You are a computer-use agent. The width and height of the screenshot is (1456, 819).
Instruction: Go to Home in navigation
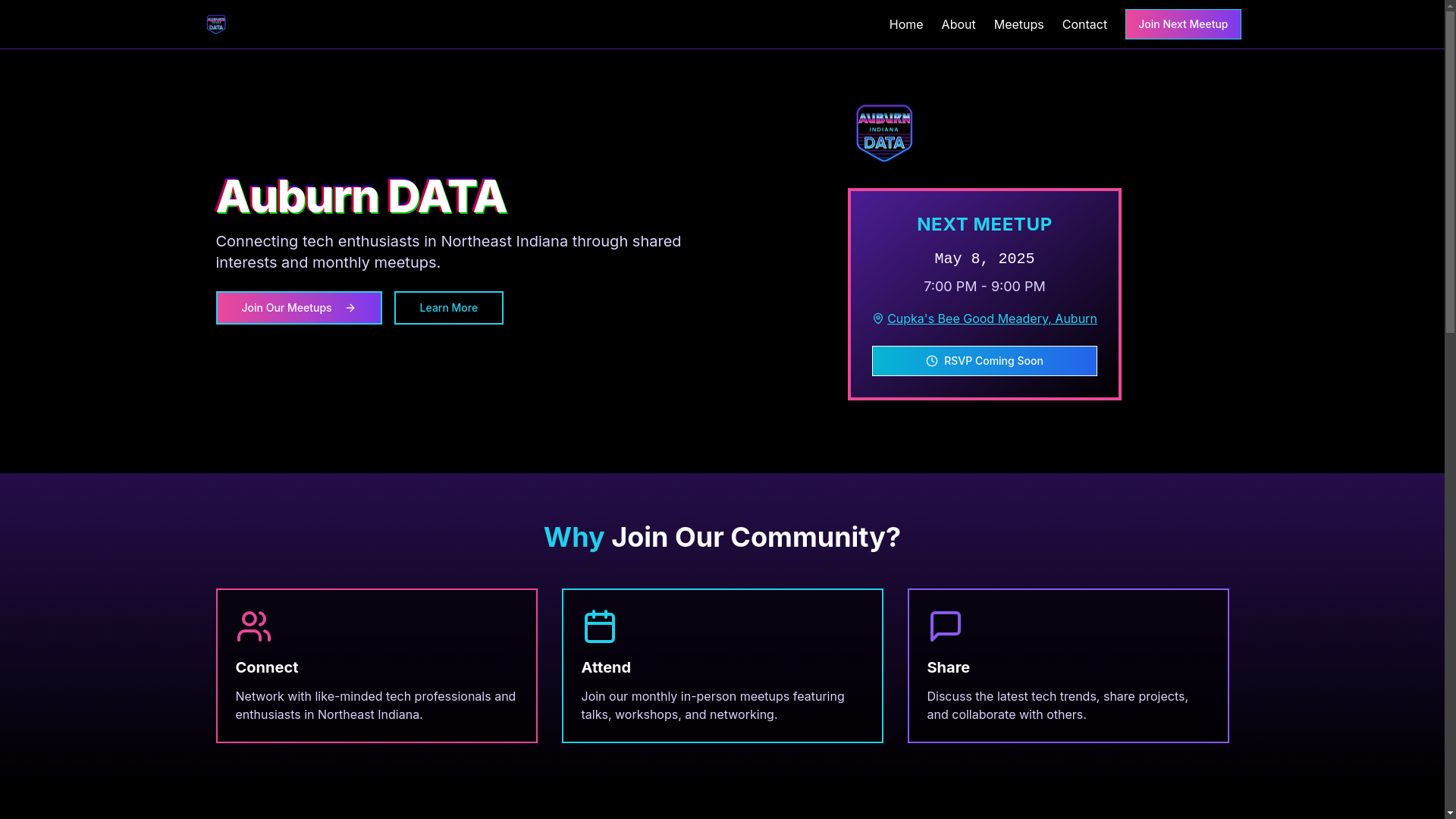906,24
